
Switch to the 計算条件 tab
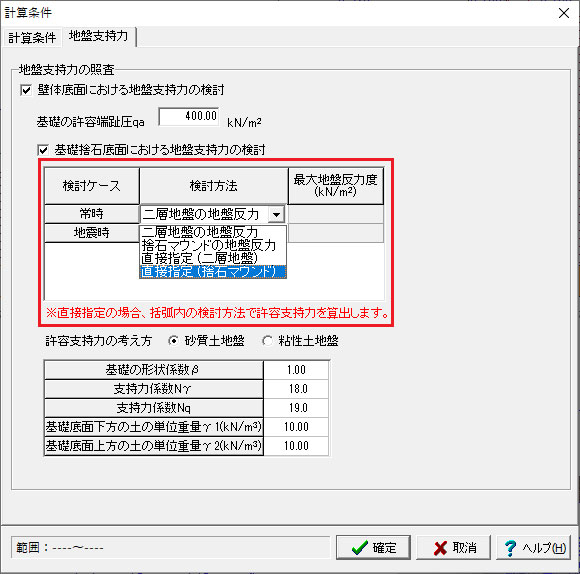click(x=32, y=37)
